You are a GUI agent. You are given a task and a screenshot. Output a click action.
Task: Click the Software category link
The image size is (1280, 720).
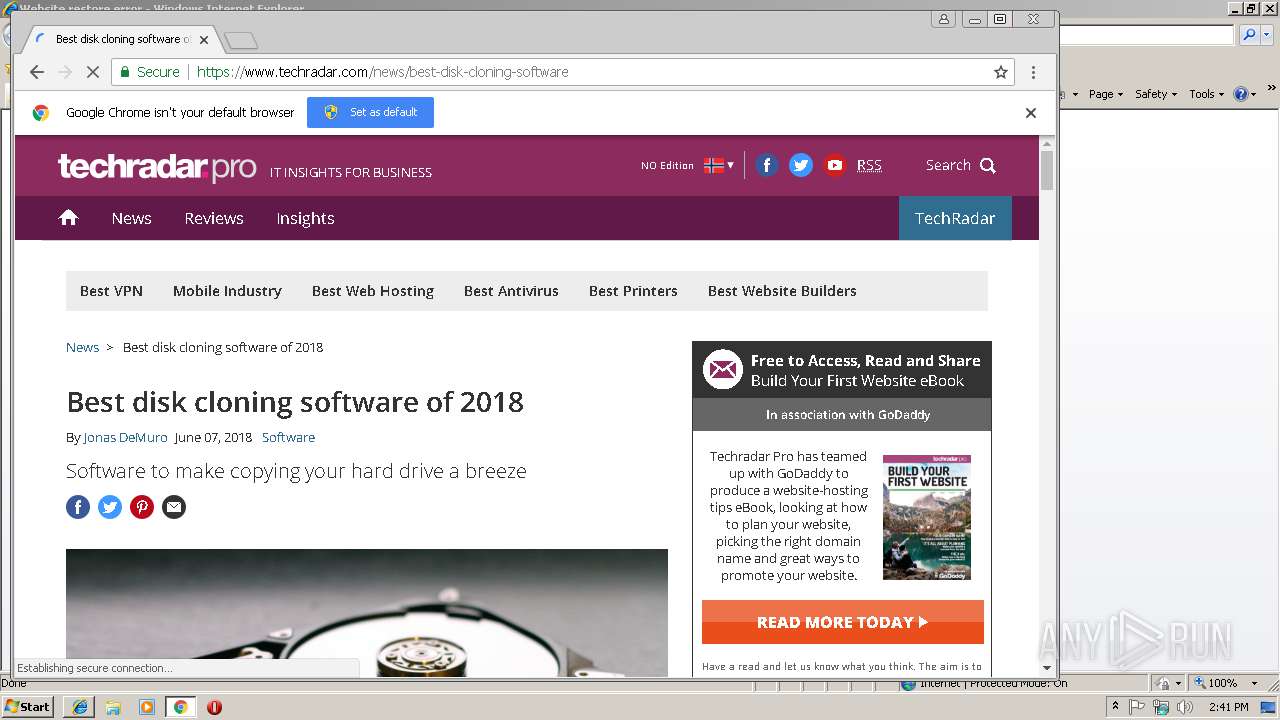click(288, 437)
